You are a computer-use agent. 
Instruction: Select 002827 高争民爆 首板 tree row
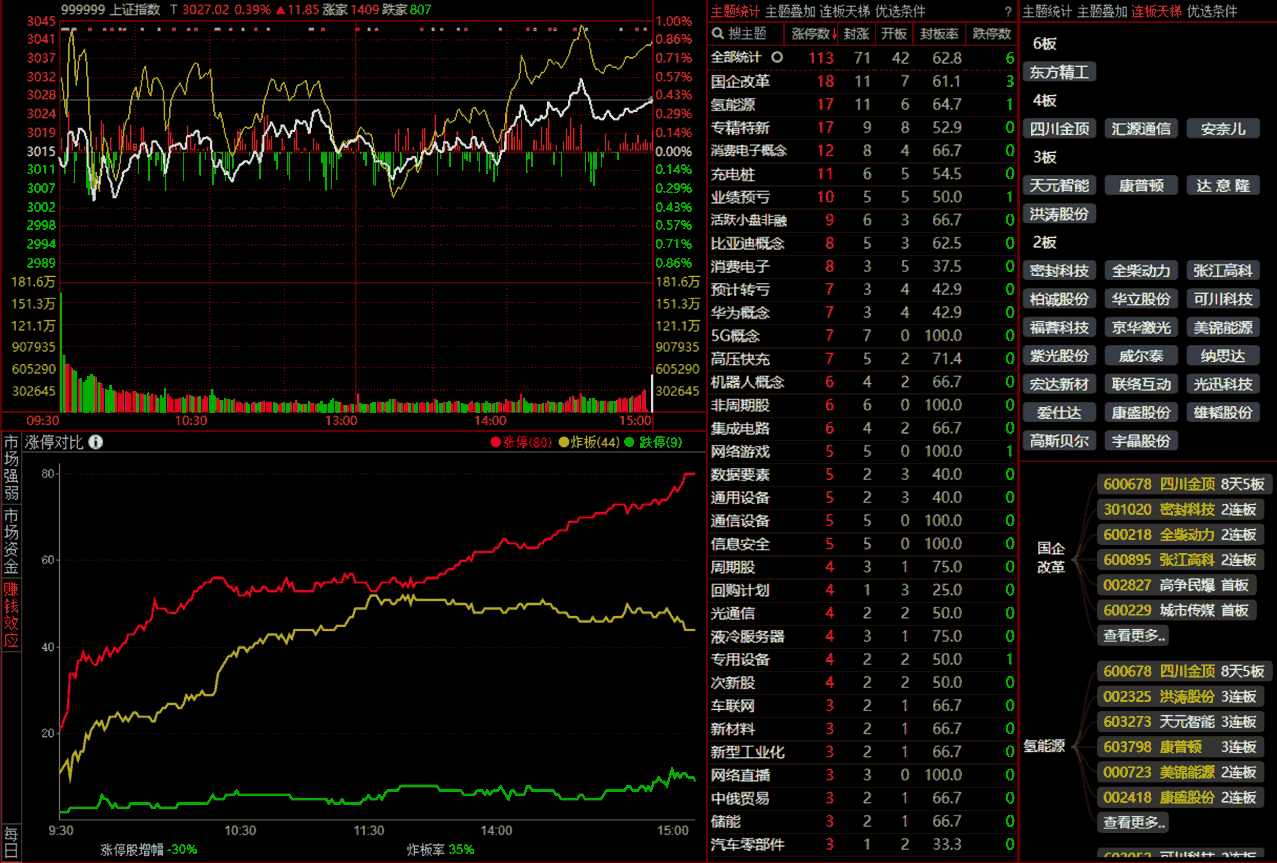pyautogui.click(x=1176, y=585)
